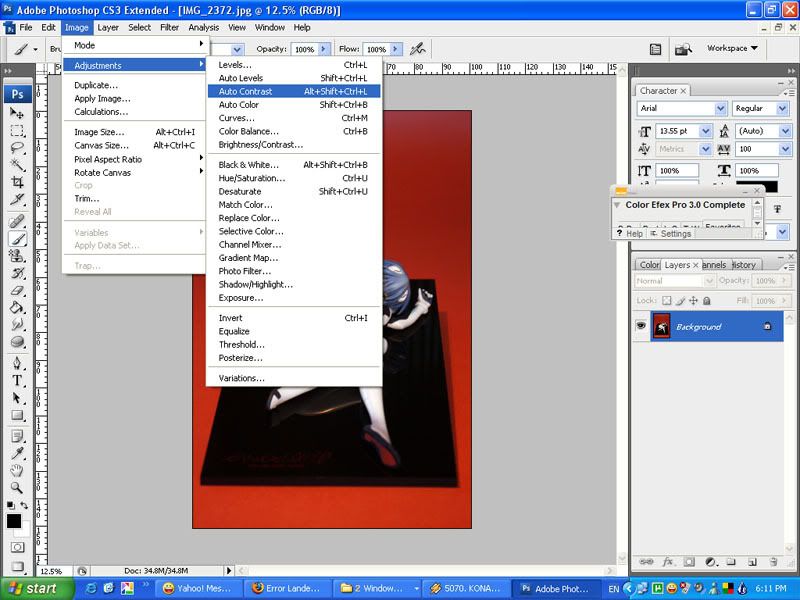Click the Windows start button
Viewport: 800px width, 600px height.
pyautogui.click(x=37, y=589)
